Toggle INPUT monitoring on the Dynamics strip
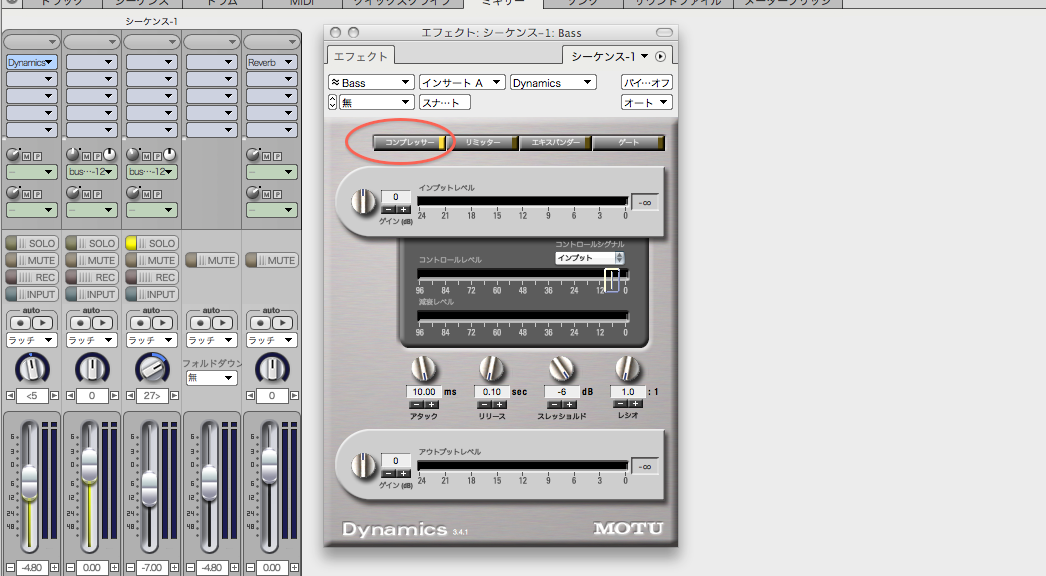The image size is (1046, 576). tap(31, 294)
